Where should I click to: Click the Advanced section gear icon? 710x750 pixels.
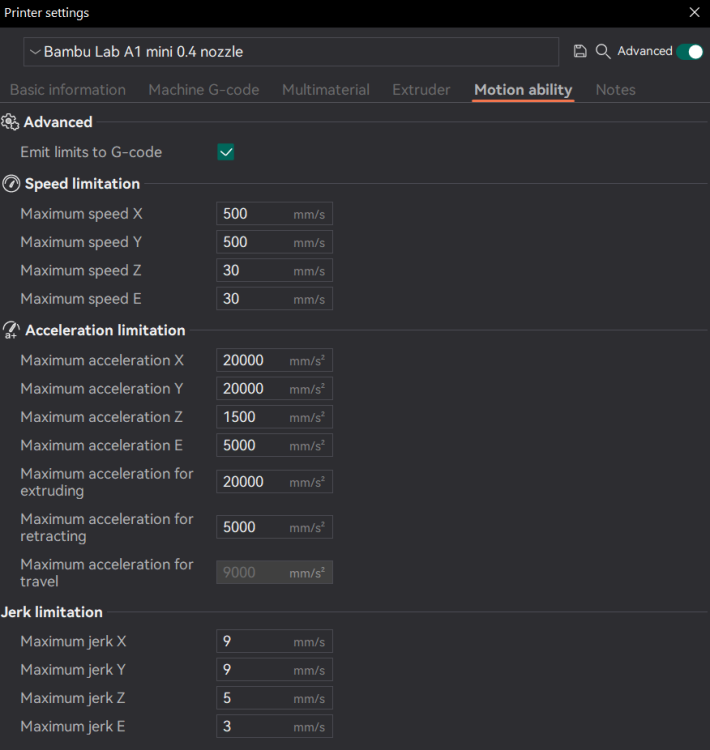11,122
